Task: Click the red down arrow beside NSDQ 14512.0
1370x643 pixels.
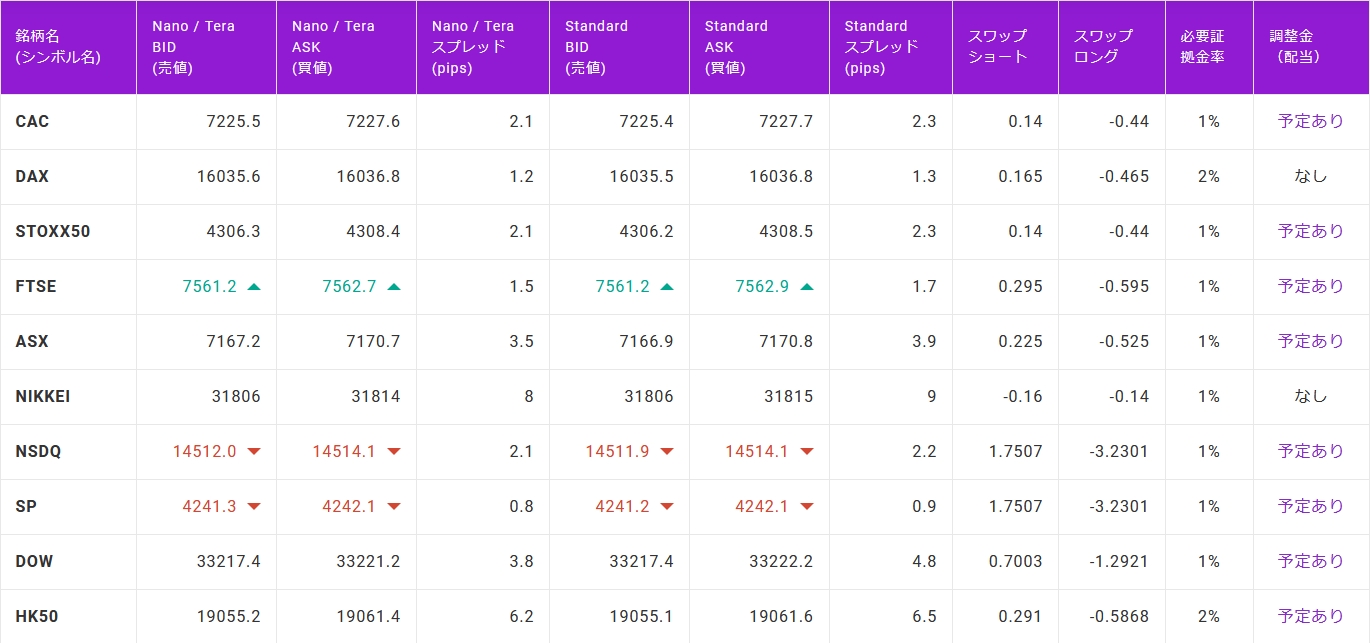Action: click(x=254, y=452)
